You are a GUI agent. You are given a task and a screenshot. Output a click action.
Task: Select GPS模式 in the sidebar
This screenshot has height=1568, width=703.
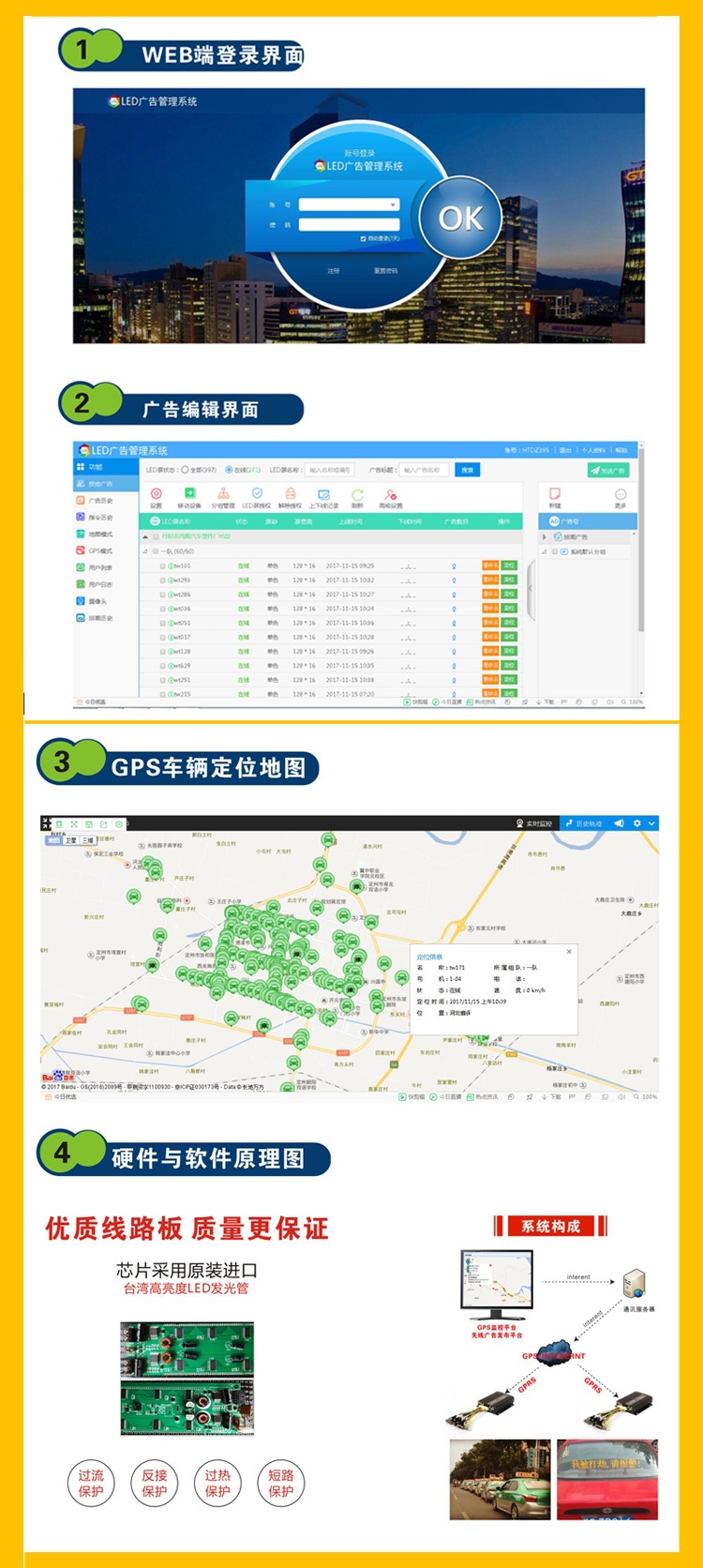click(100, 551)
